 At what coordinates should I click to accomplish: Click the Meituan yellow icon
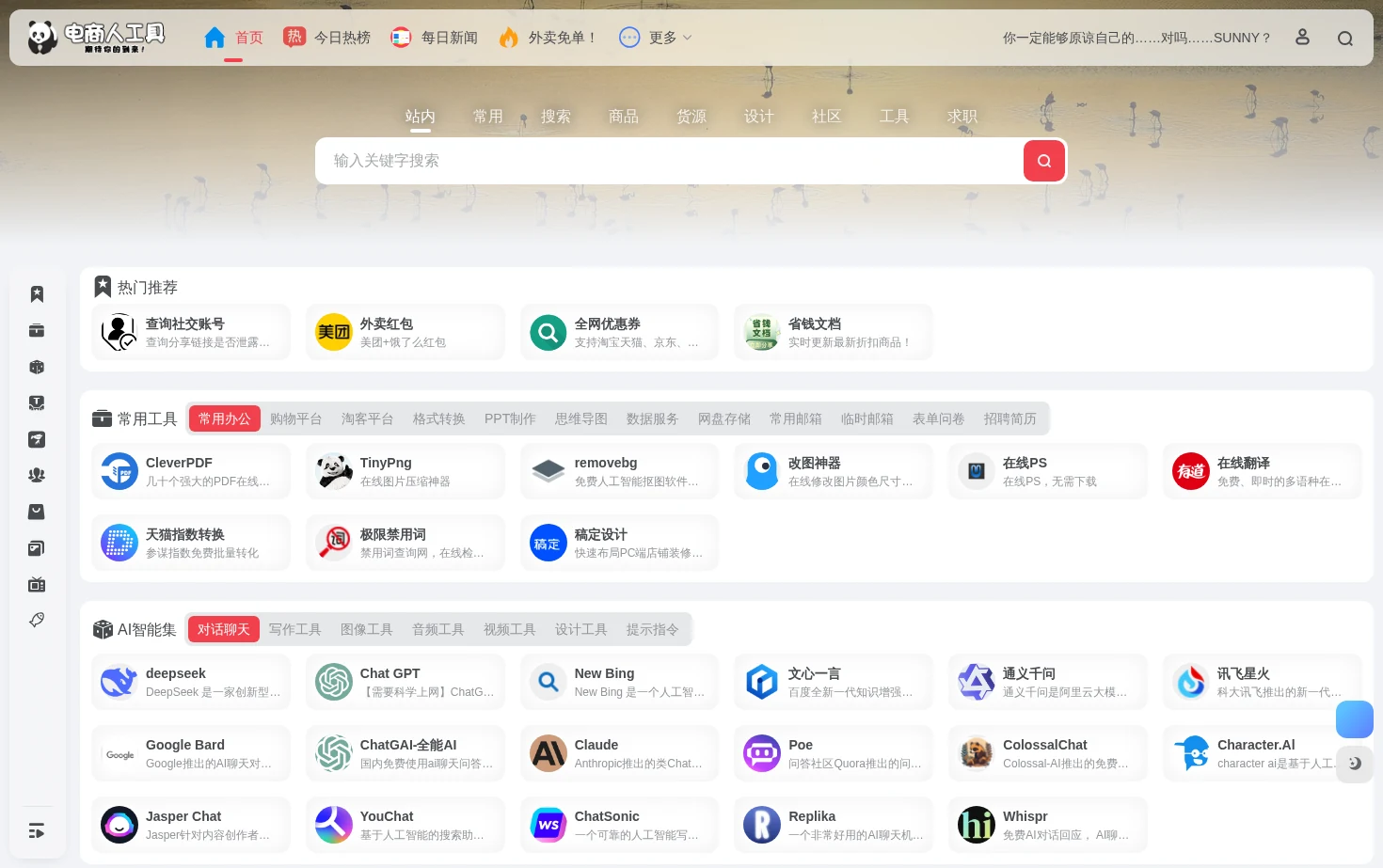pyautogui.click(x=334, y=332)
